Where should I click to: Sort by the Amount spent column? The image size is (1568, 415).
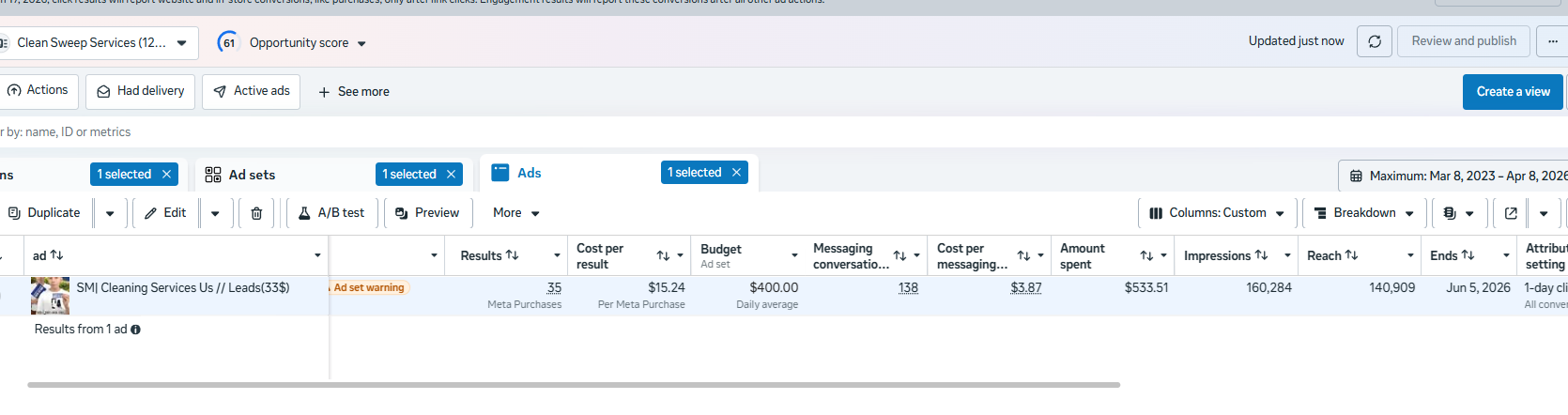point(1146,255)
